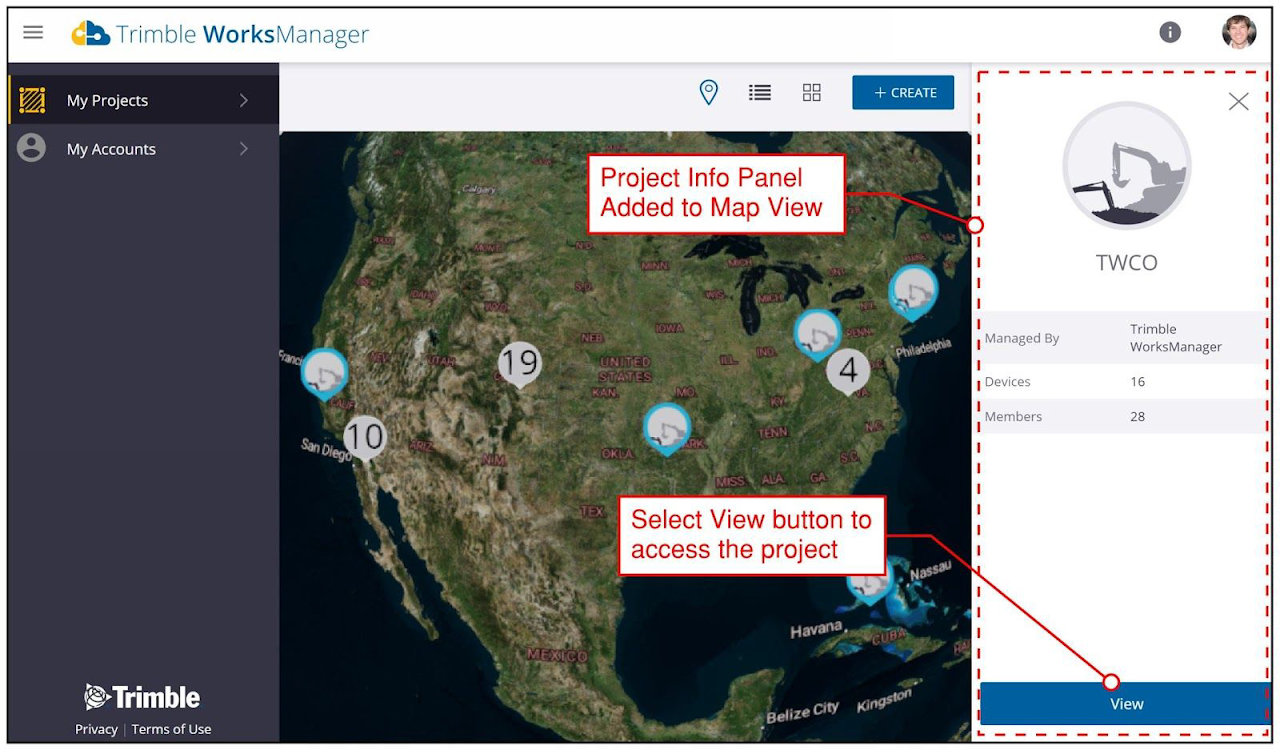Image resolution: width=1280 pixels, height=750 pixels.
Task: Open the cluster marker labeled 4
Action: 848,371
